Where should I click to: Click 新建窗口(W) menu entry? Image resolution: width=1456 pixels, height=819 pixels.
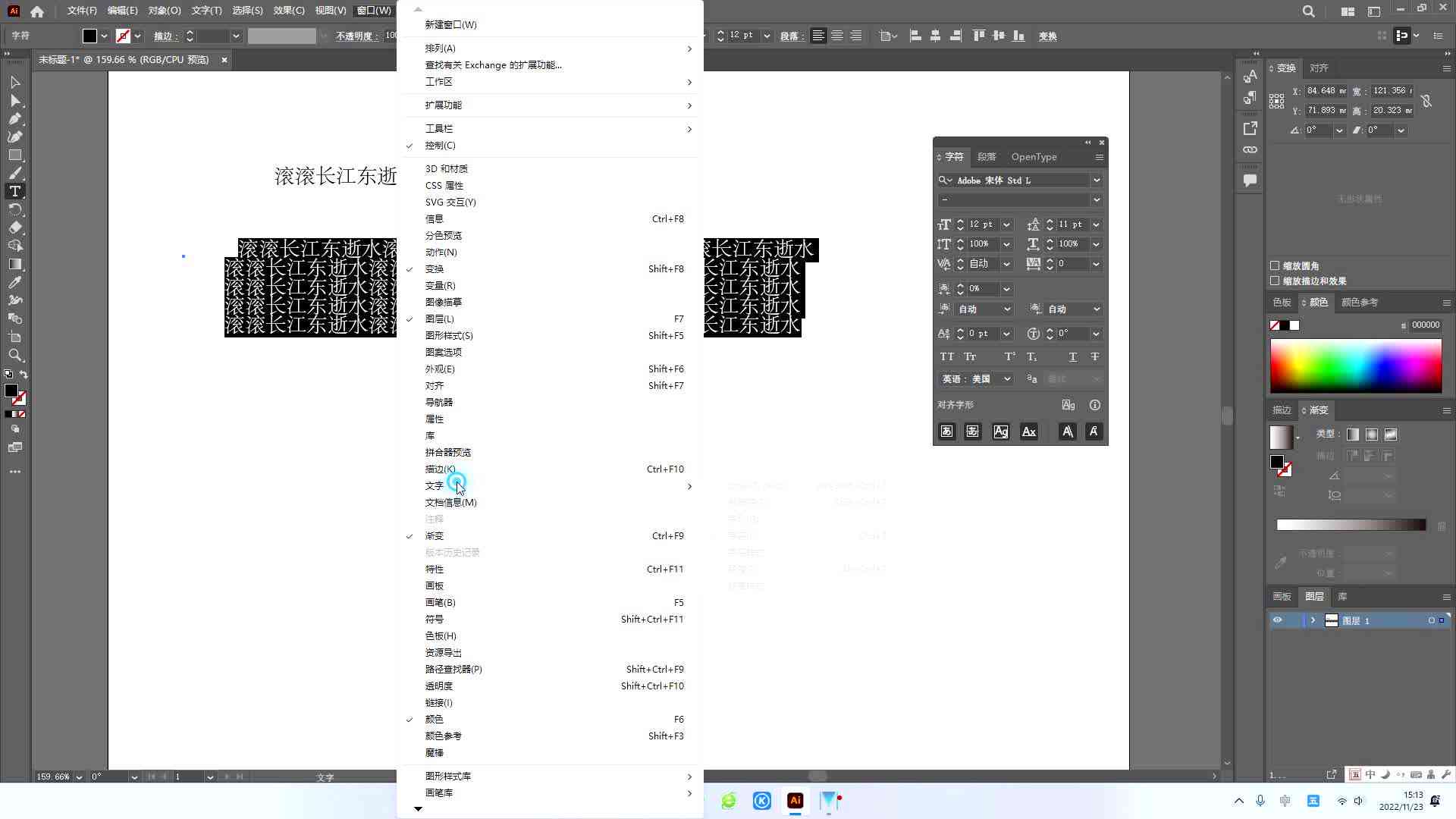tap(551, 25)
